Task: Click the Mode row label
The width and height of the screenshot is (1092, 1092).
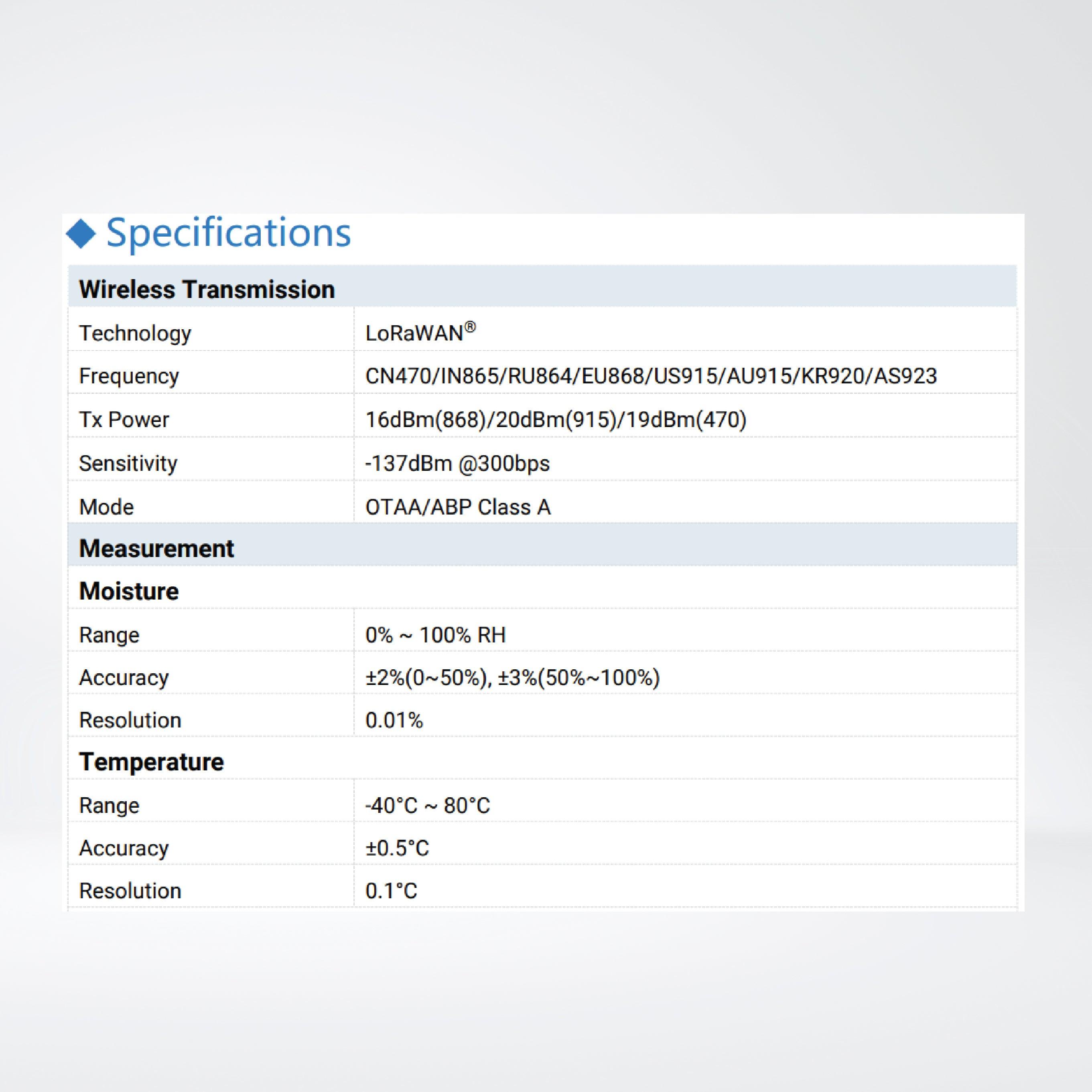Action: [106, 507]
